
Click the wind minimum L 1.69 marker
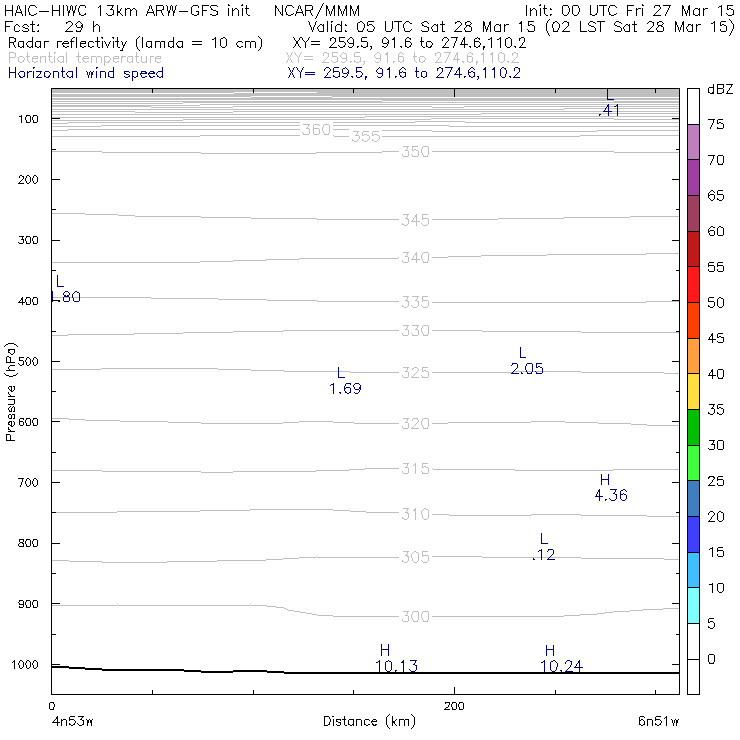tap(345, 381)
